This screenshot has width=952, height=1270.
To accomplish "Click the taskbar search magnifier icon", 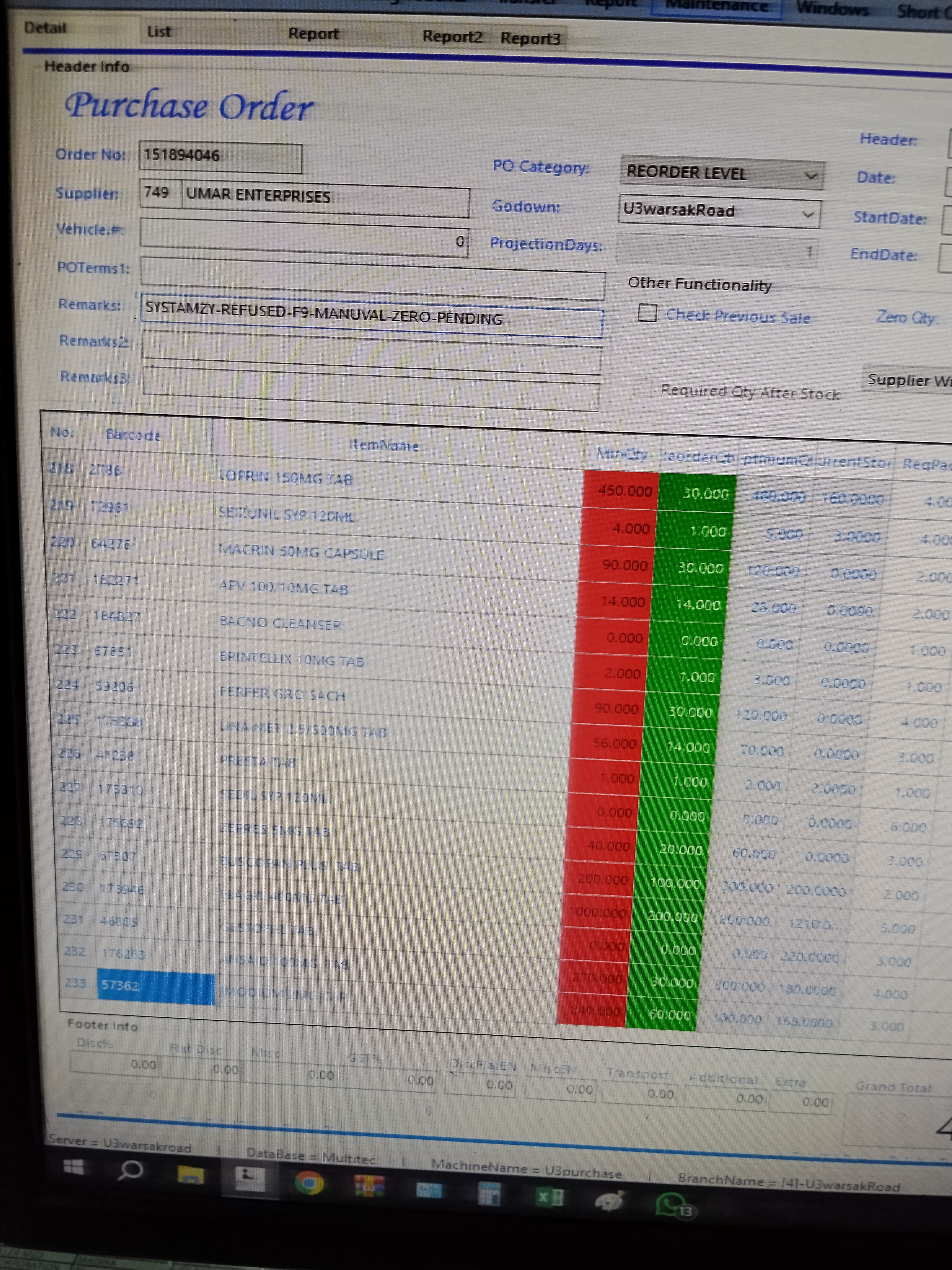I will click(x=130, y=1170).
